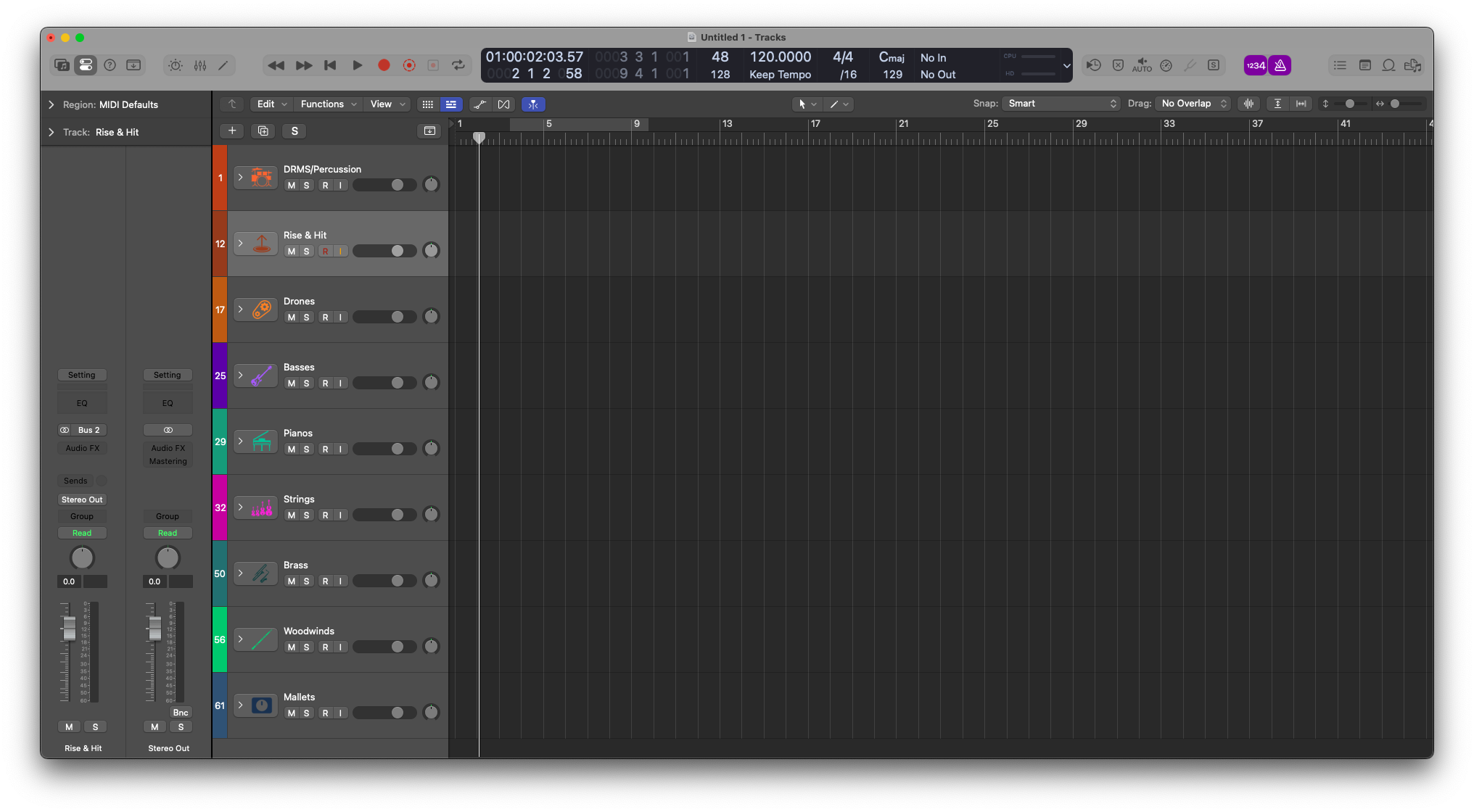The width and height of the screenshot is (1474, 812).
Task: Record-enable the Pianos track
Action: (326, 449)
